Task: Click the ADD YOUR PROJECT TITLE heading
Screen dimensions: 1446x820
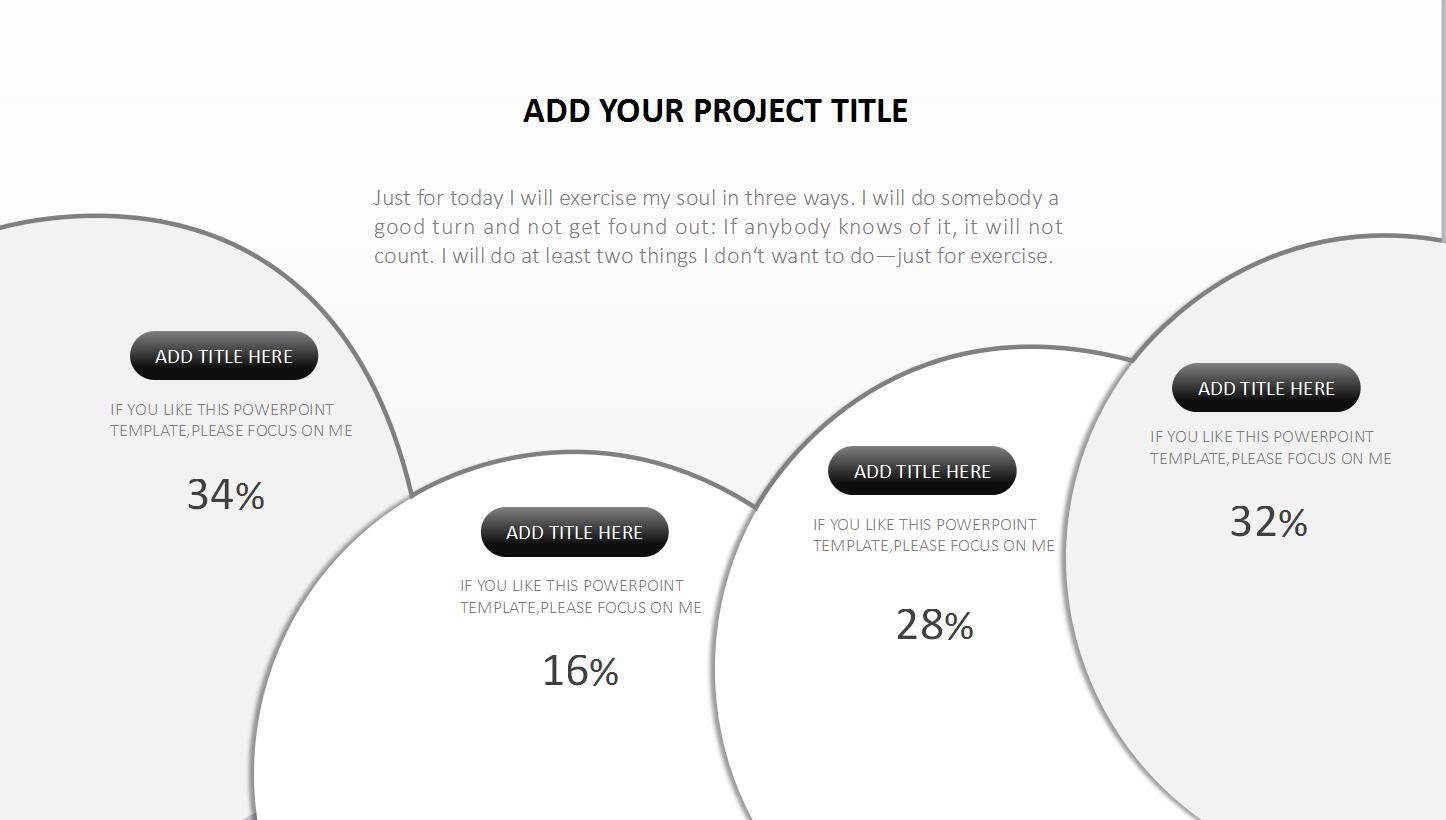Action: (715, 111)
